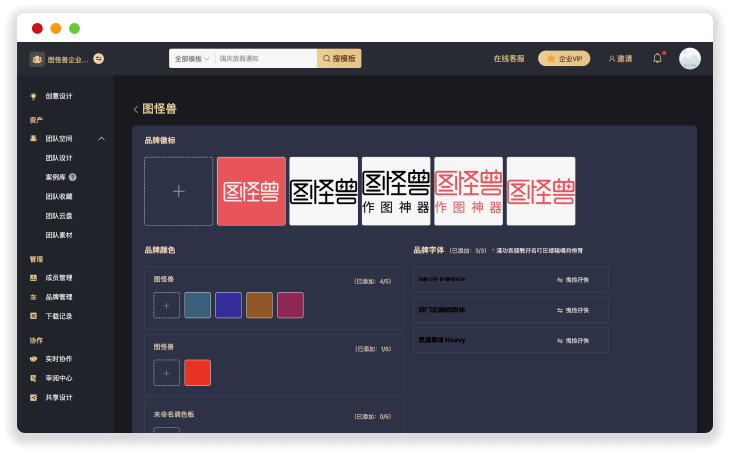Image resolution: width=730 pixels, height=454 pixels.
Task: Select the red-background white 图怪兽 logo thumbnail
Action: tap(251, 191)
